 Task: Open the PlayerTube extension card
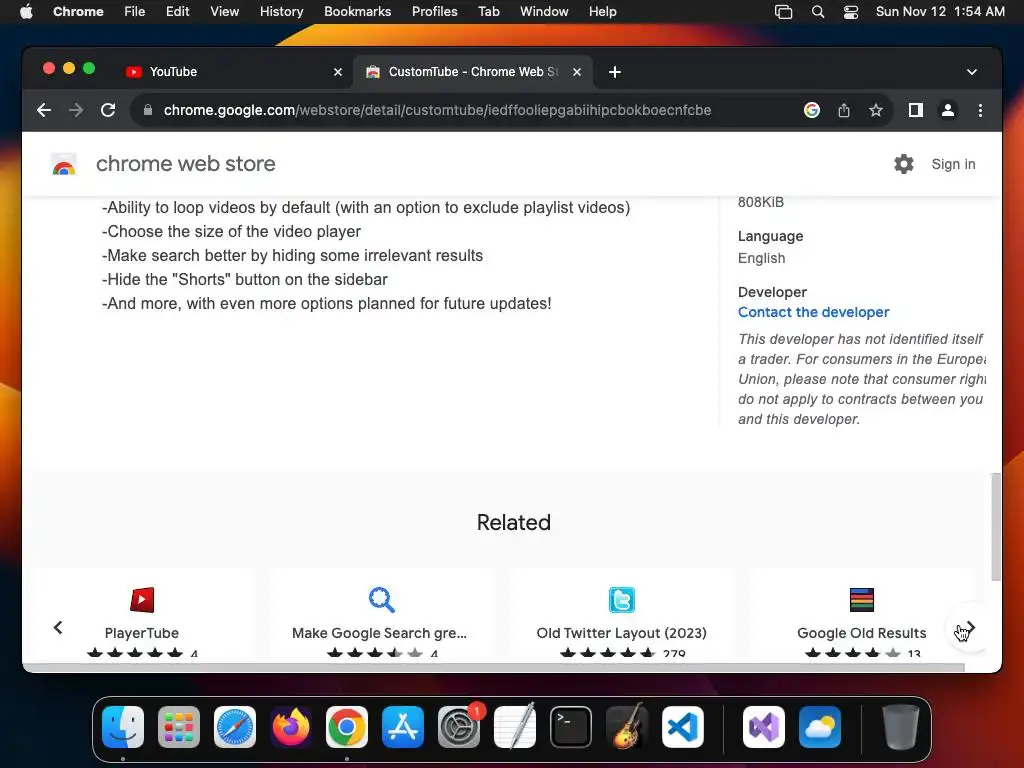click(x=142, y=615)
